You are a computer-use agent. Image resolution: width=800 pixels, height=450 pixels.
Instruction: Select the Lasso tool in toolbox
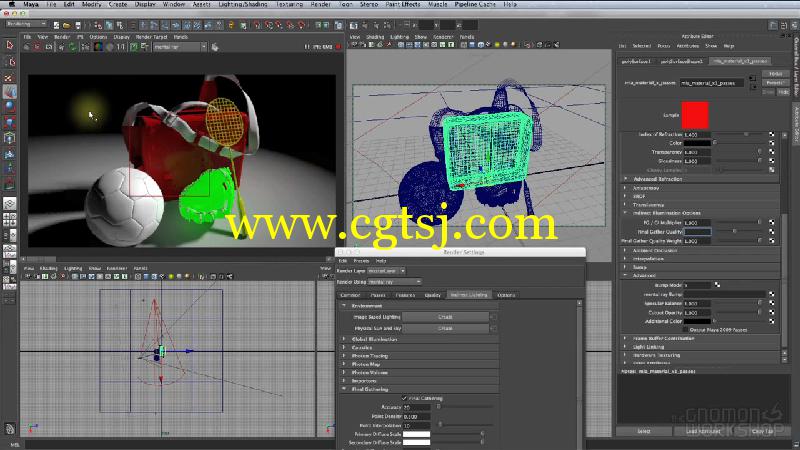click(x=9, y=62)
